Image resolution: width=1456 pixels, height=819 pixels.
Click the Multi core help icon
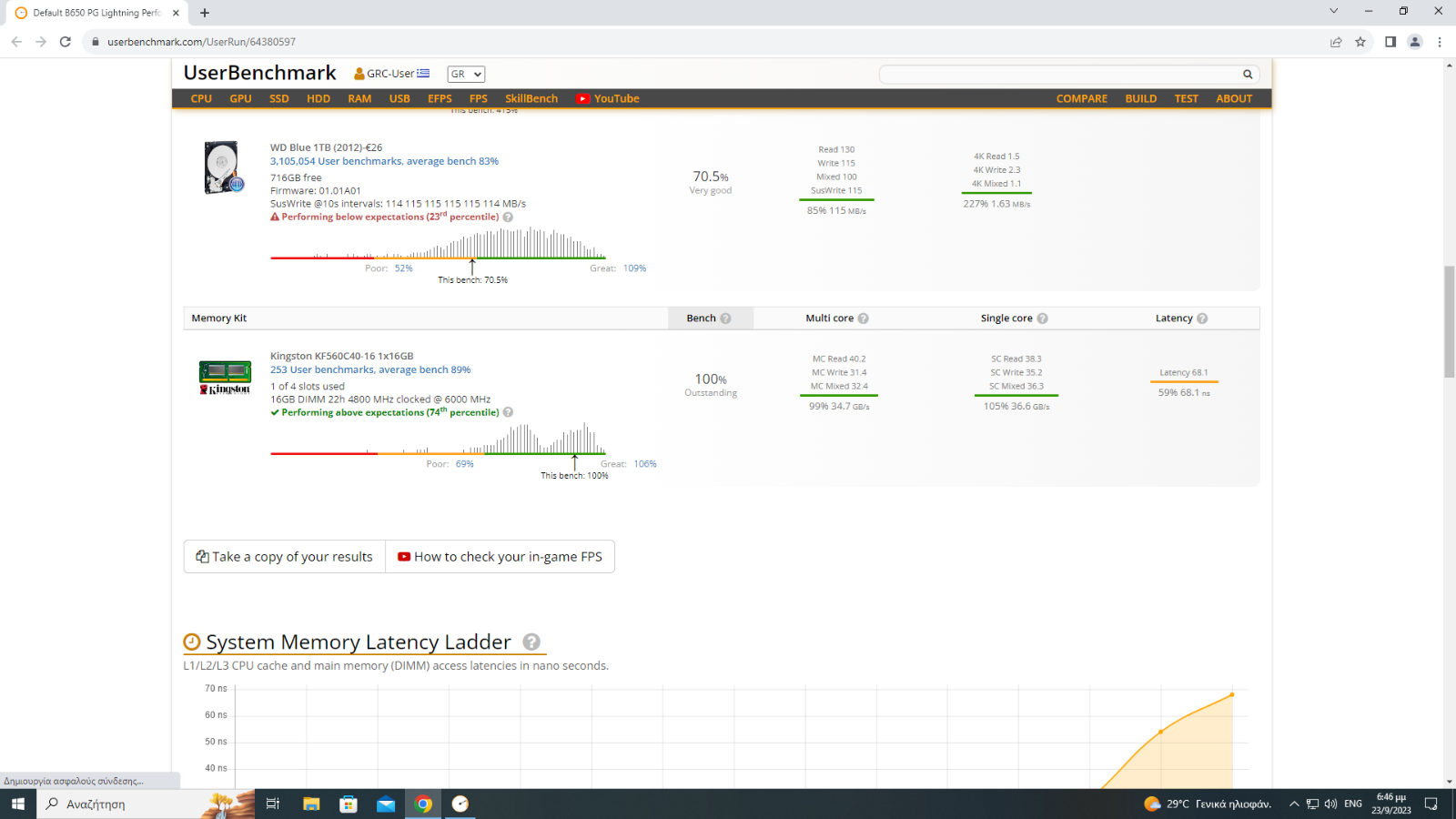point(863,318)
